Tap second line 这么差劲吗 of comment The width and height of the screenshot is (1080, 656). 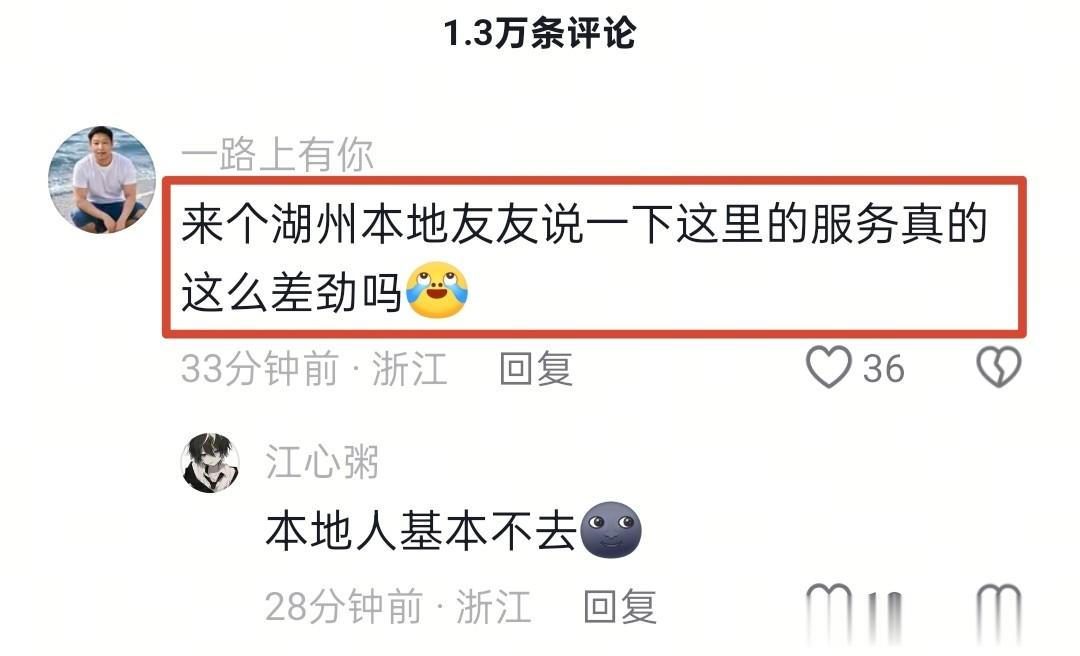[x=291, y=292]
